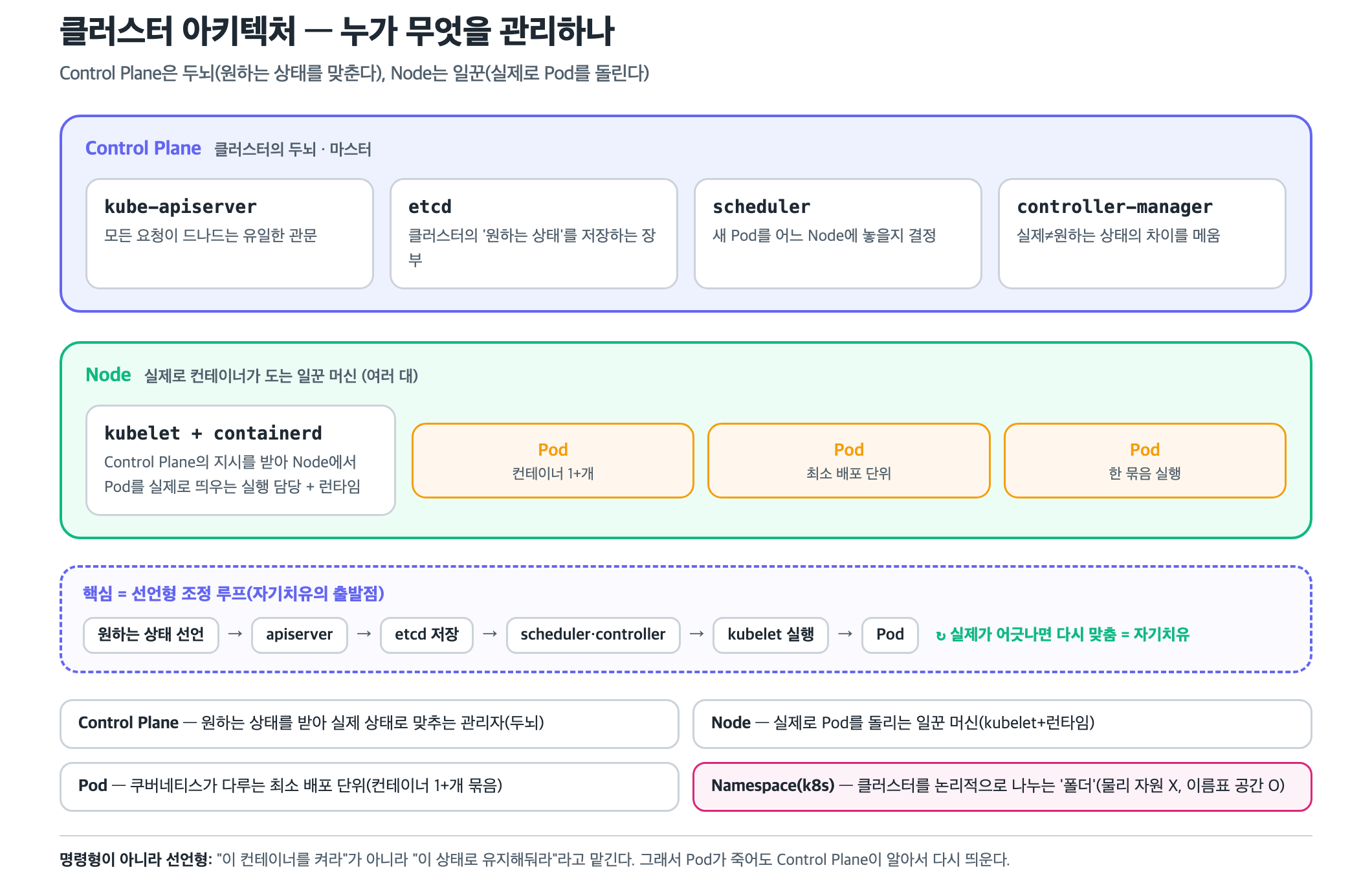The width and height of the screenshot is (1372, 883).
Task: Select the scheduler·controller step chip
Action: pyautogui.click(x=593, y=635)
